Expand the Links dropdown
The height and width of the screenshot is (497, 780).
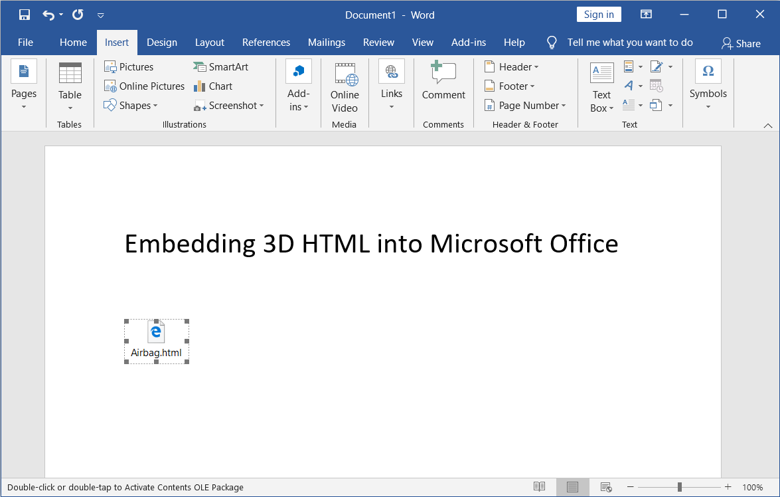391,85
